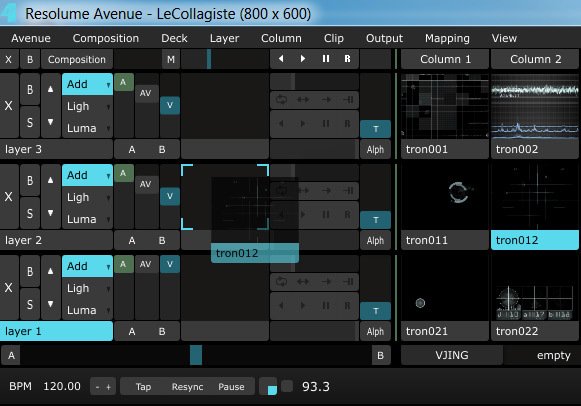
Task: Open layer 1 Luma blend dropdown
Action: [x=87, y=310]
